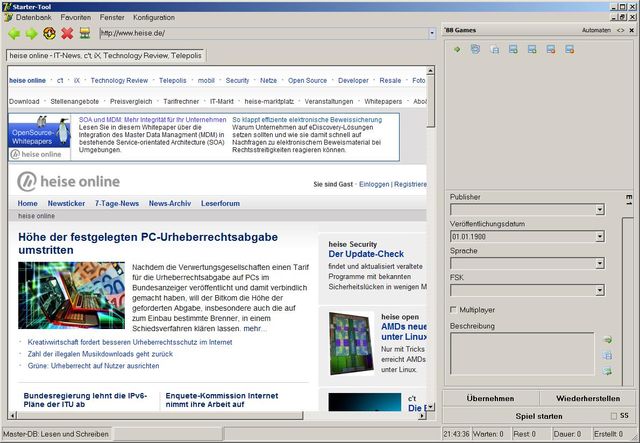The height and width of the screenshot is (443, 640).
Task: Open the Security link in top navigation
Action: tap(237, 80)
